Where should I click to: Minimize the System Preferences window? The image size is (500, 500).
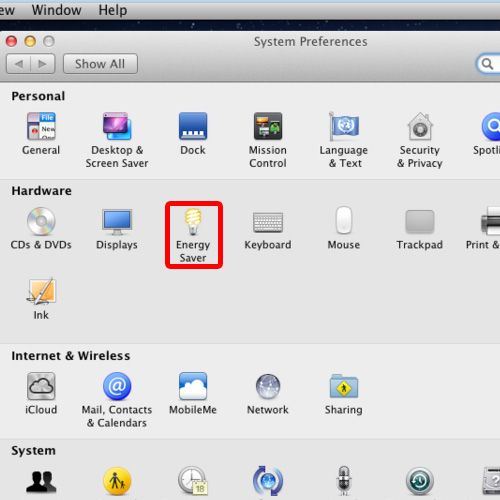click(x=30, y=41)
